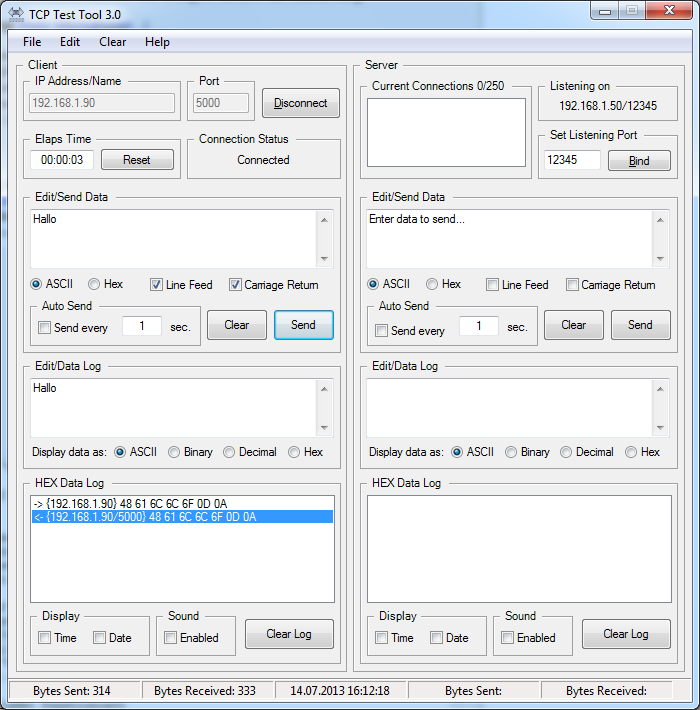Click server Enter data to send box
The image size is (700, 710).
coord(510,239)
